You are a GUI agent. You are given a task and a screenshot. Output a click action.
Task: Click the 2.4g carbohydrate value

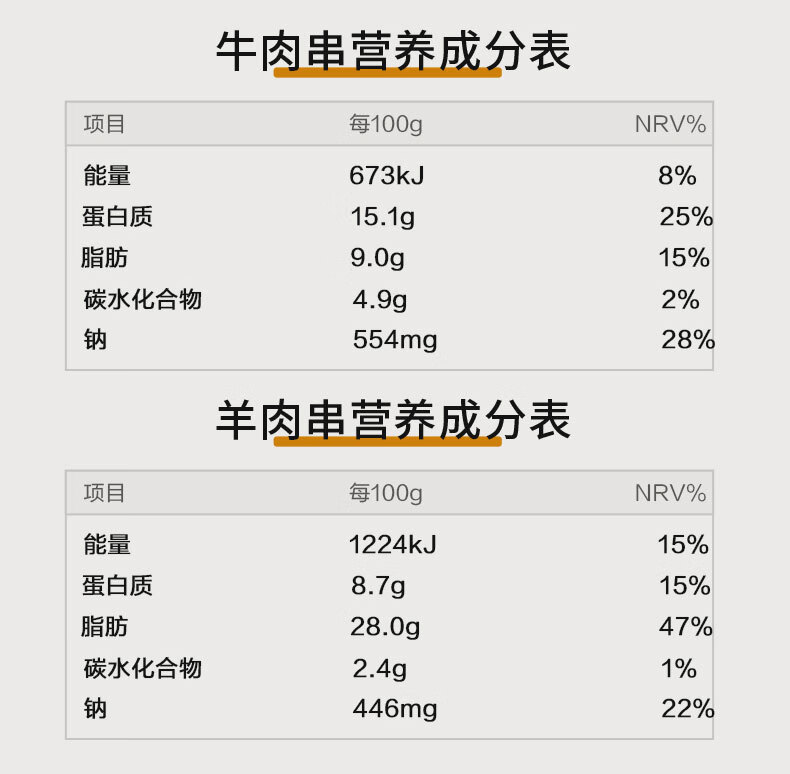(x=379, y=669)
